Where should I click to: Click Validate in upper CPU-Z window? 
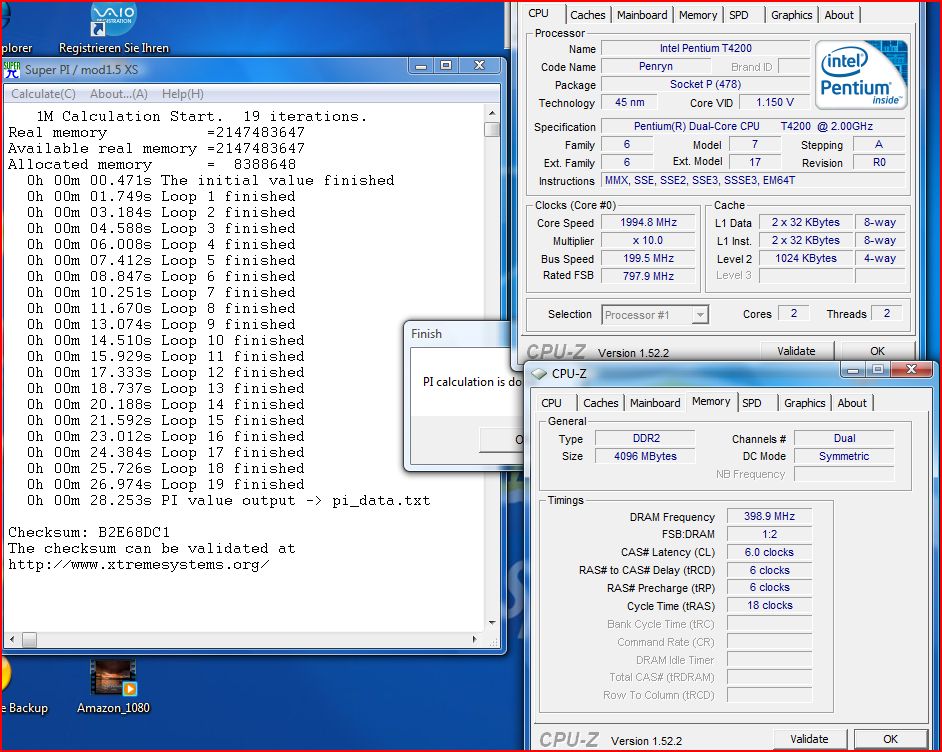[x=796, y=351]
